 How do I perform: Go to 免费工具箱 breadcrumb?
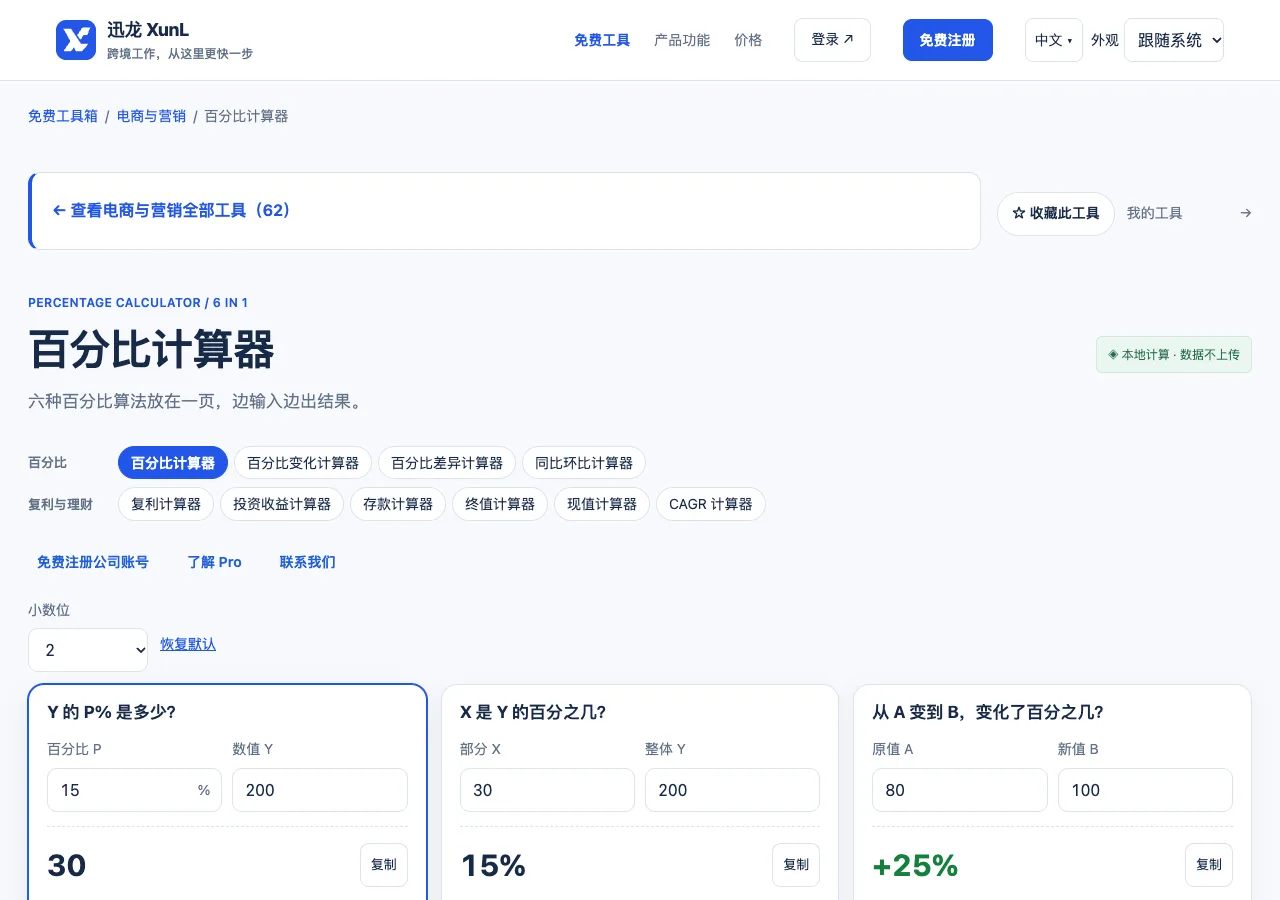click(63, 116)
